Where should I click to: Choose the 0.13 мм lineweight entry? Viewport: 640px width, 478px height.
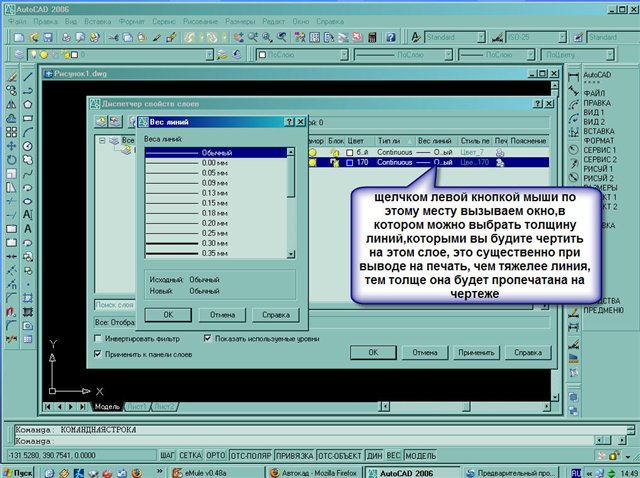tap(215, 193)
